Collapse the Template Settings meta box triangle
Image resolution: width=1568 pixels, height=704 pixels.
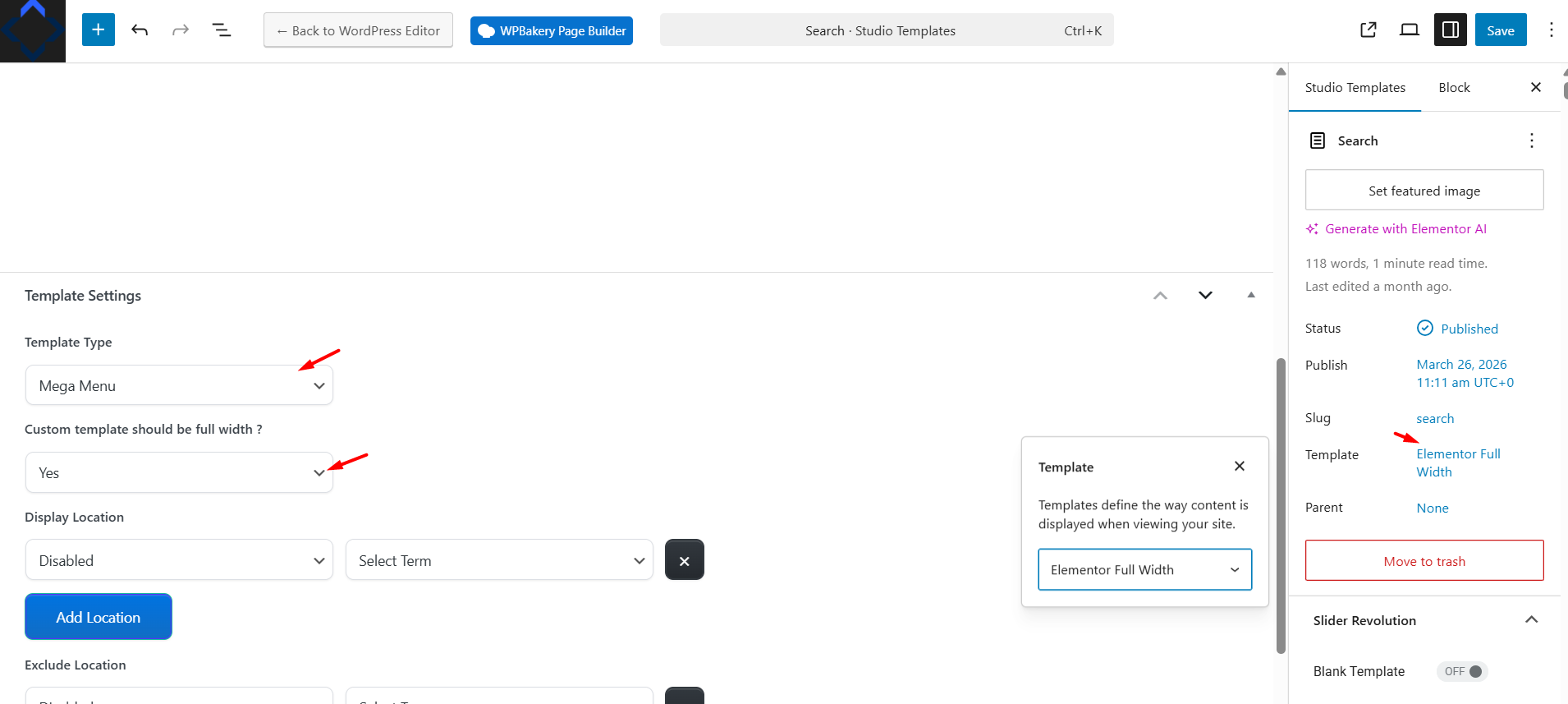1250,295
